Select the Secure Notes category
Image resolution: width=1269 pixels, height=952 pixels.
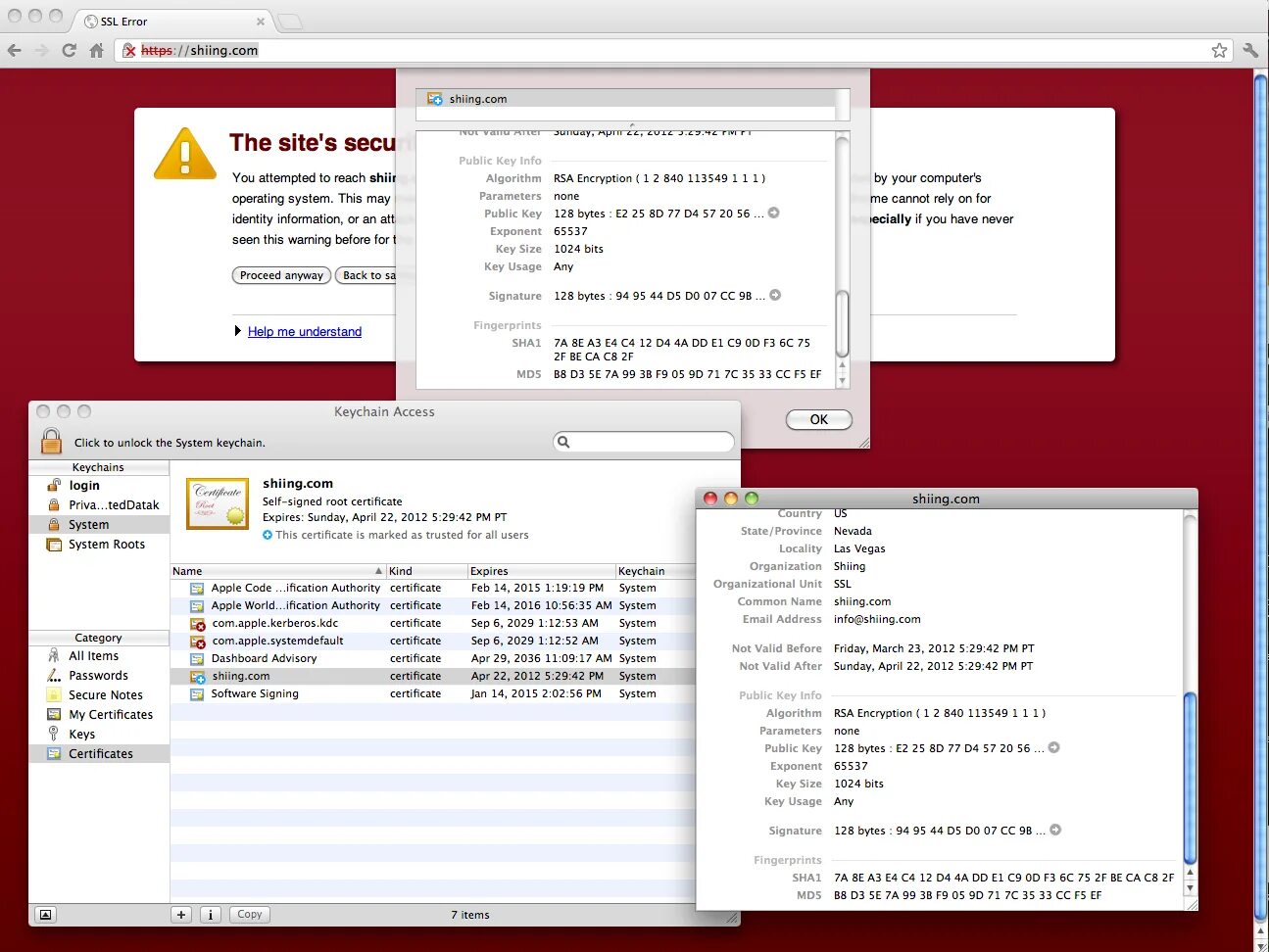pos(99,695)
